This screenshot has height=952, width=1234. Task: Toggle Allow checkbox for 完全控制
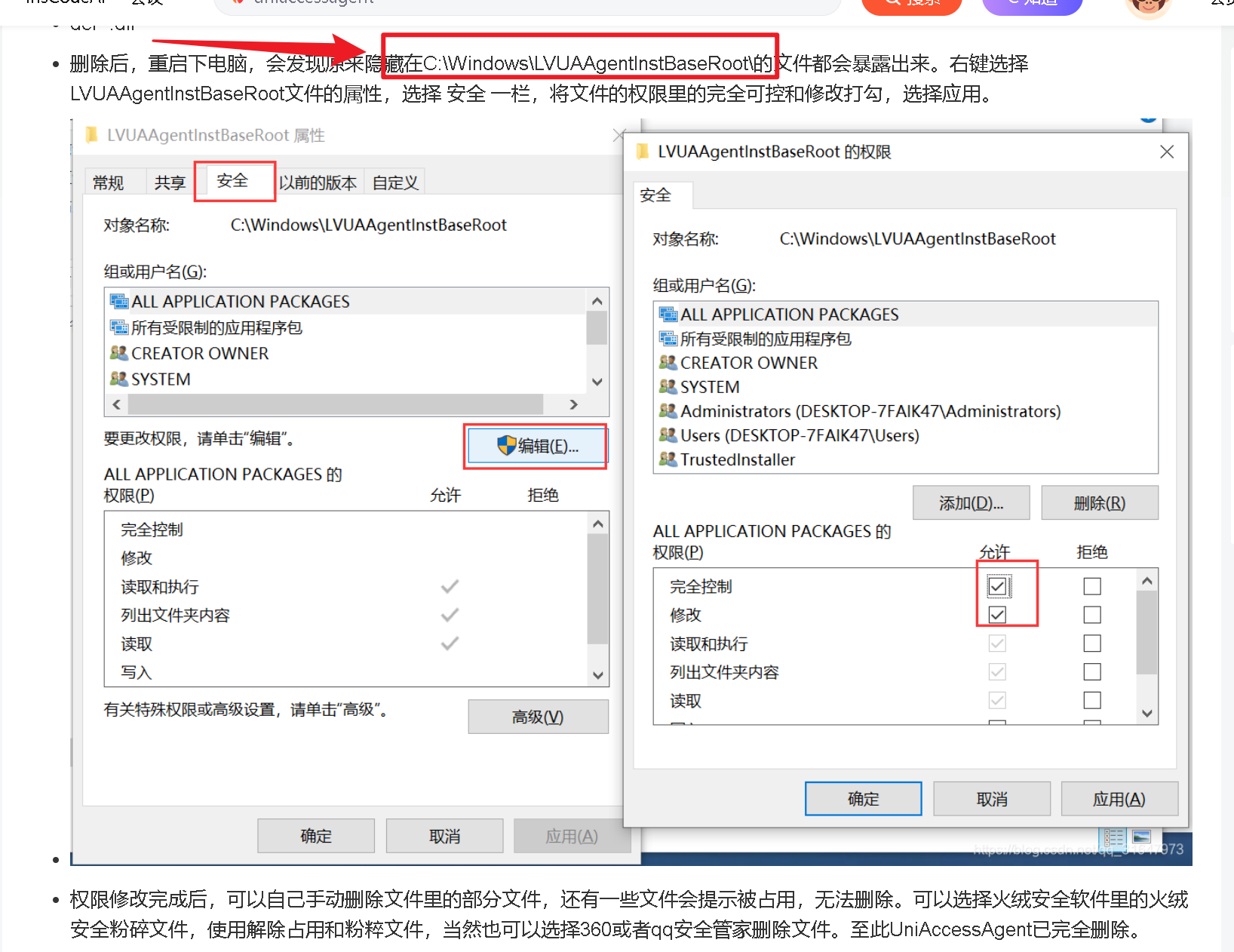997,586
